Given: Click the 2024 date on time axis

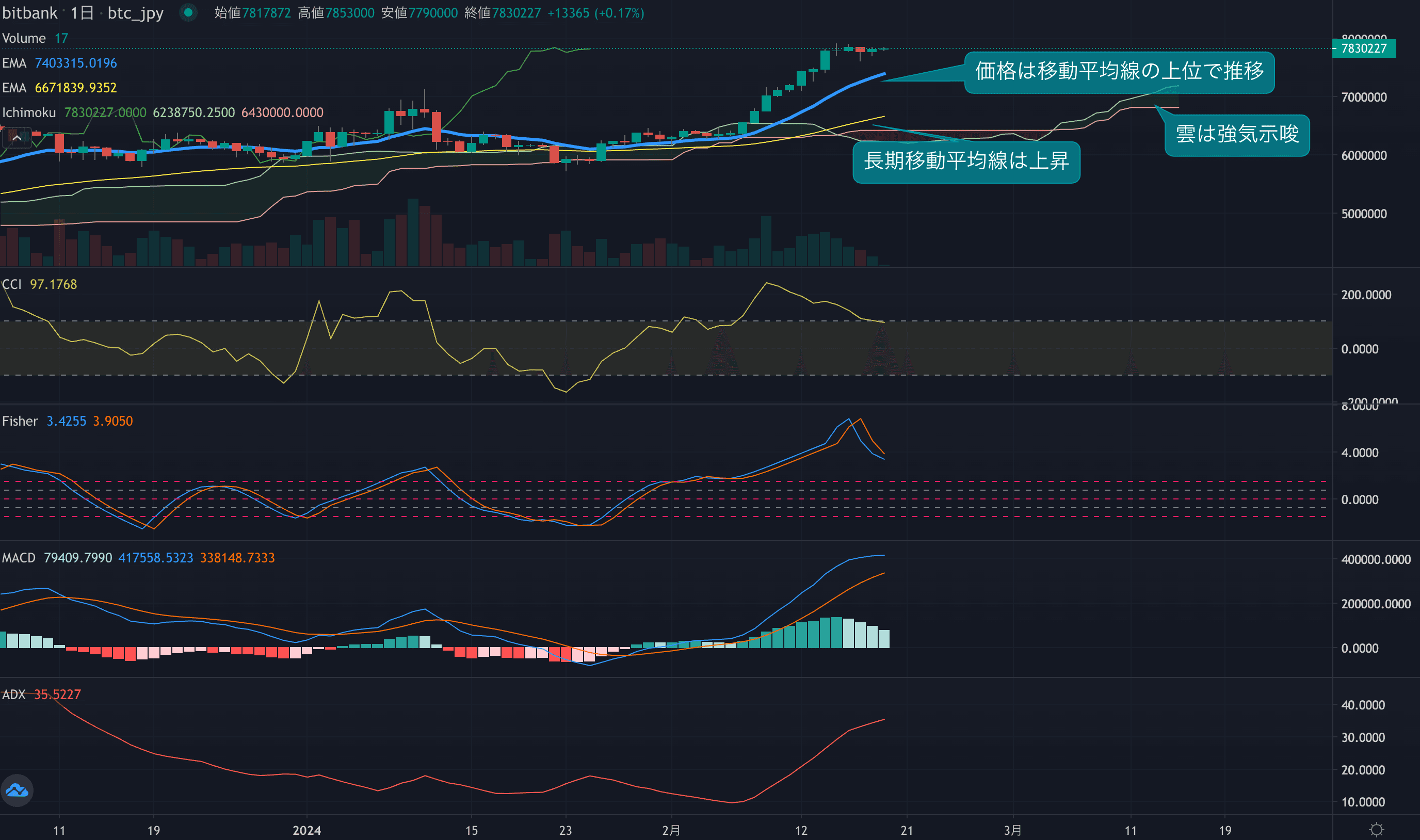Looking at the screenshot, I should (x=306, y=830).
